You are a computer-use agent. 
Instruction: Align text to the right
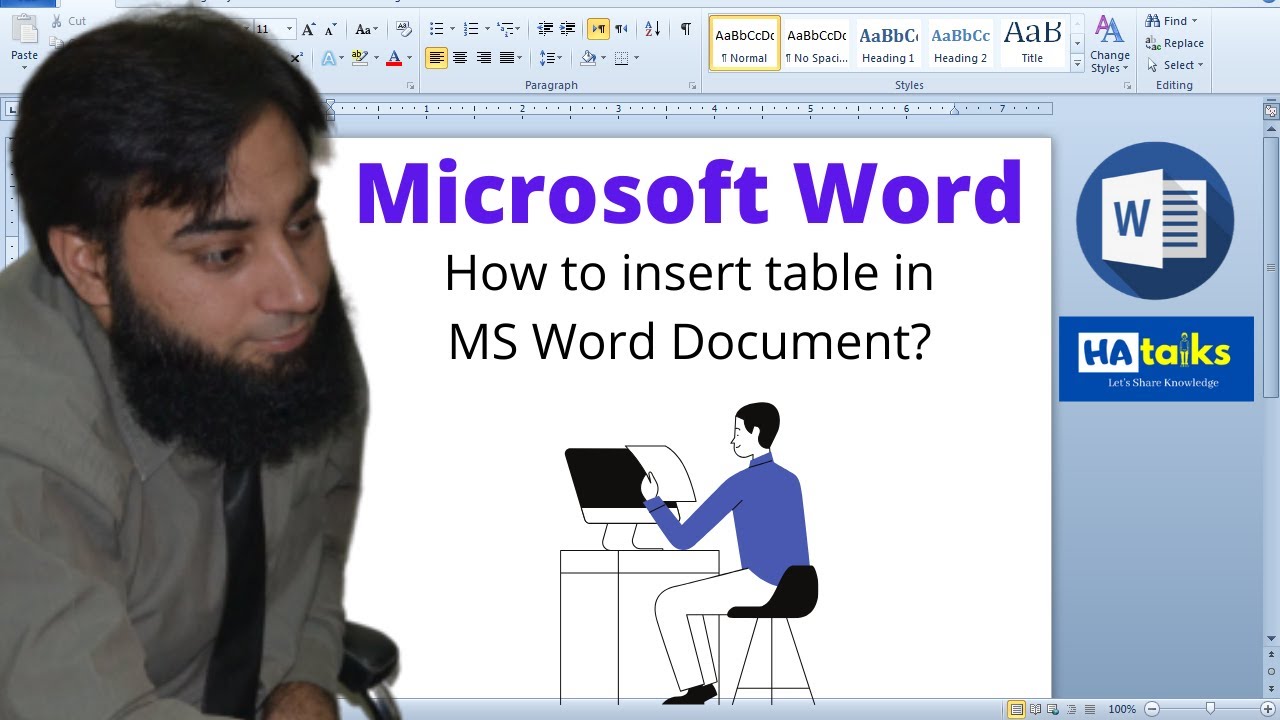click(x=484, y=58)
